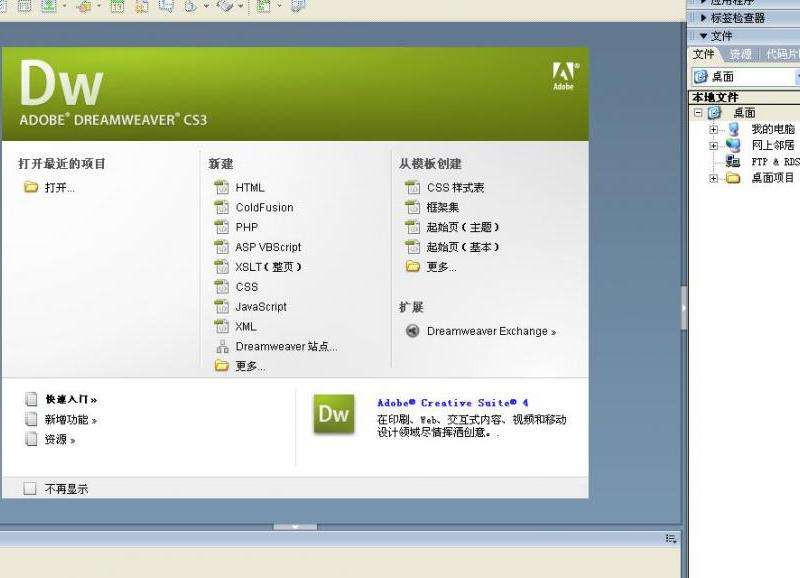
Task: Create a new PHP page
Action: pos(236,228)
